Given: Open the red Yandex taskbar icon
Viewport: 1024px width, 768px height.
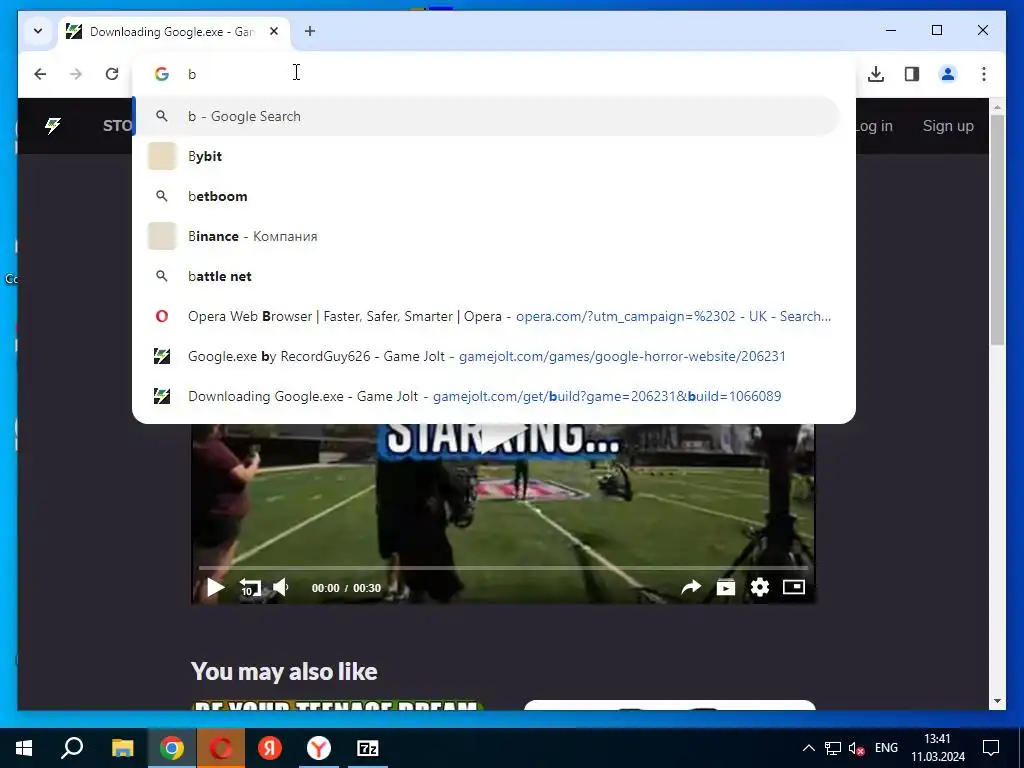Looking at the screenshot, I should (x=270, y=748).
